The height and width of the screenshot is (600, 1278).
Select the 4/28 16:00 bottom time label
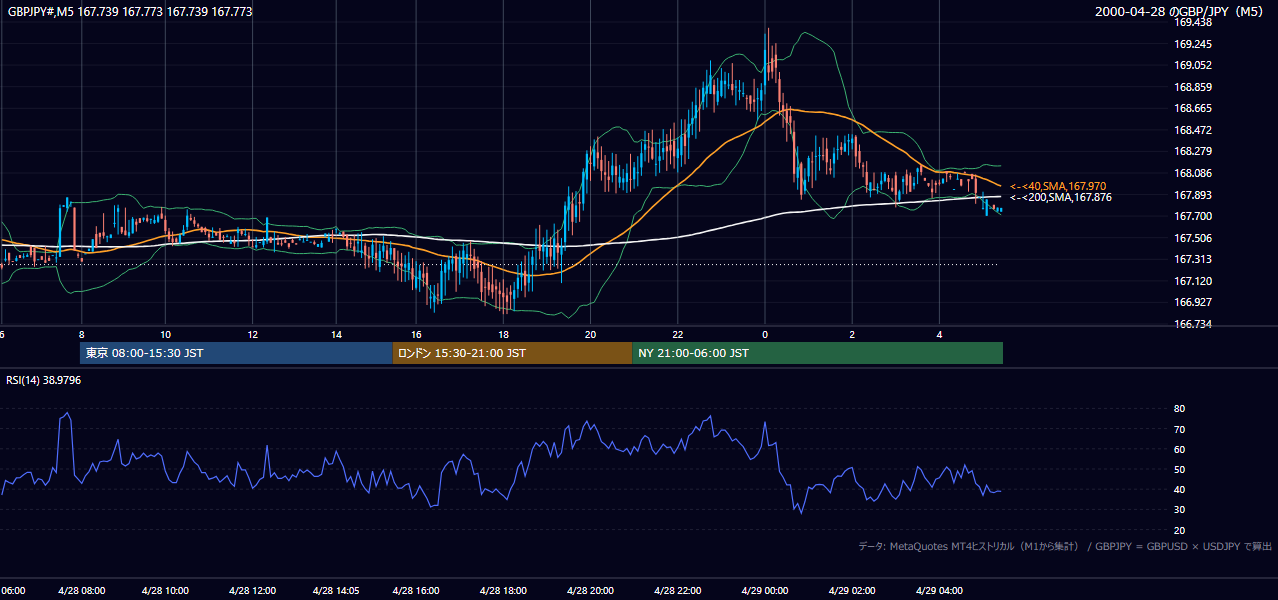coord(416,590)
